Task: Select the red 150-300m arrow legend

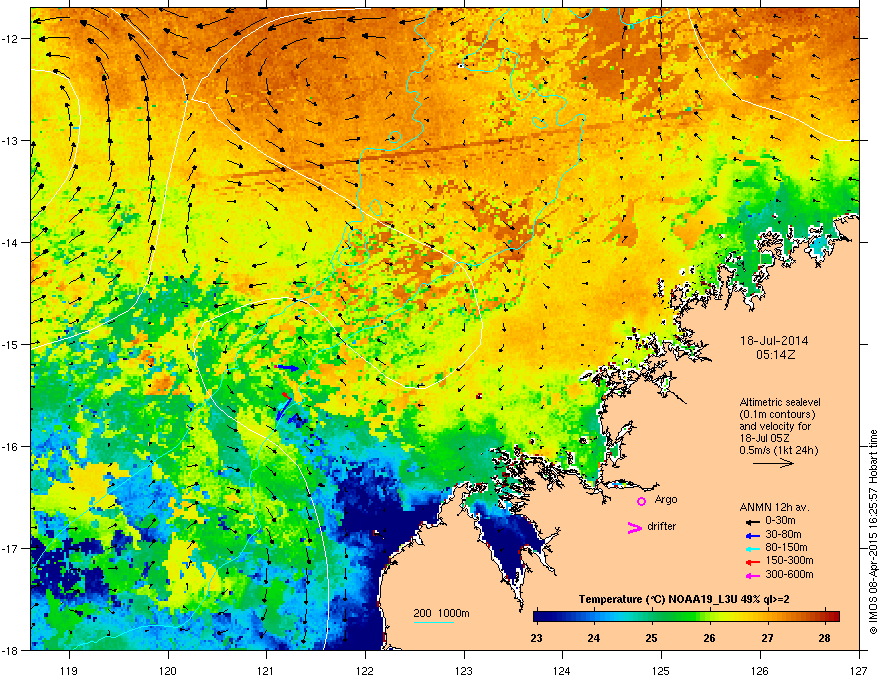Action: tap(751, 561)
